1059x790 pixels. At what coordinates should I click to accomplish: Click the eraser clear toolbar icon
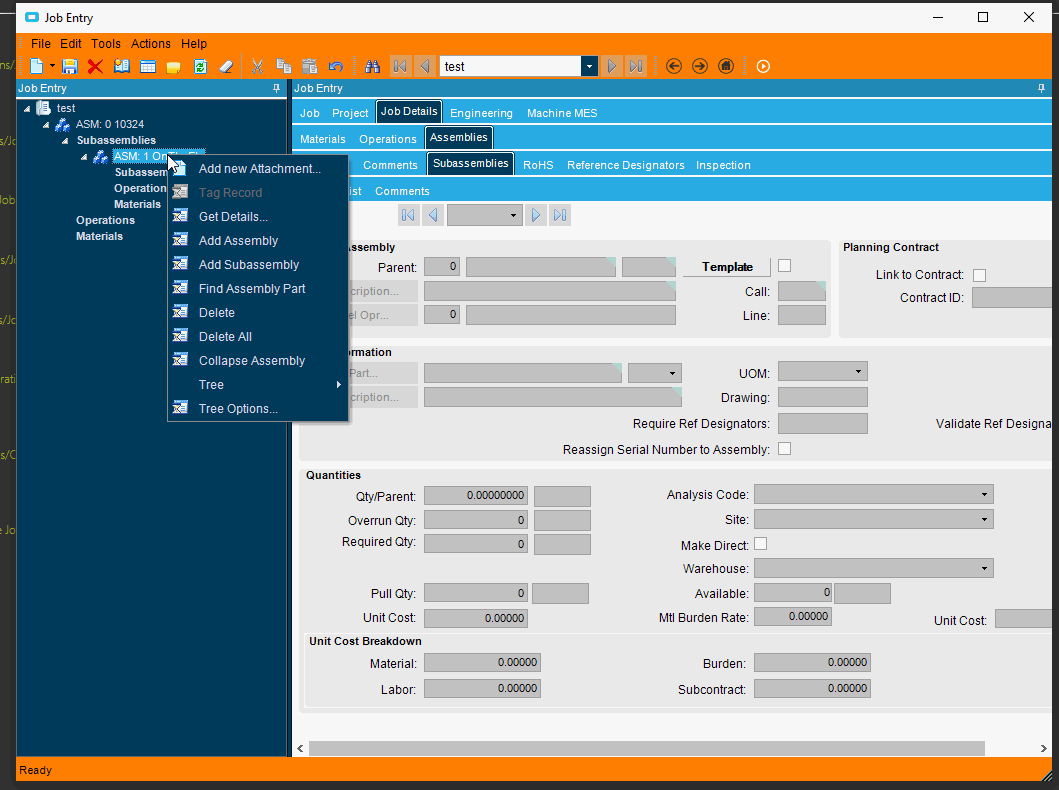[226, 66]
